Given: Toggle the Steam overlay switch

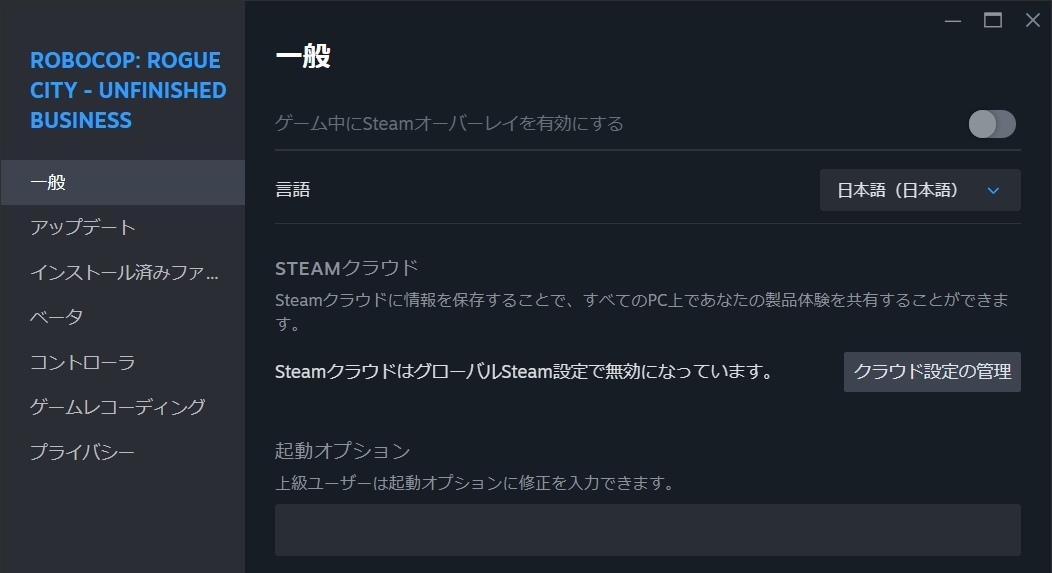Looking at the screenshot, I should click(x=992, y=124).
